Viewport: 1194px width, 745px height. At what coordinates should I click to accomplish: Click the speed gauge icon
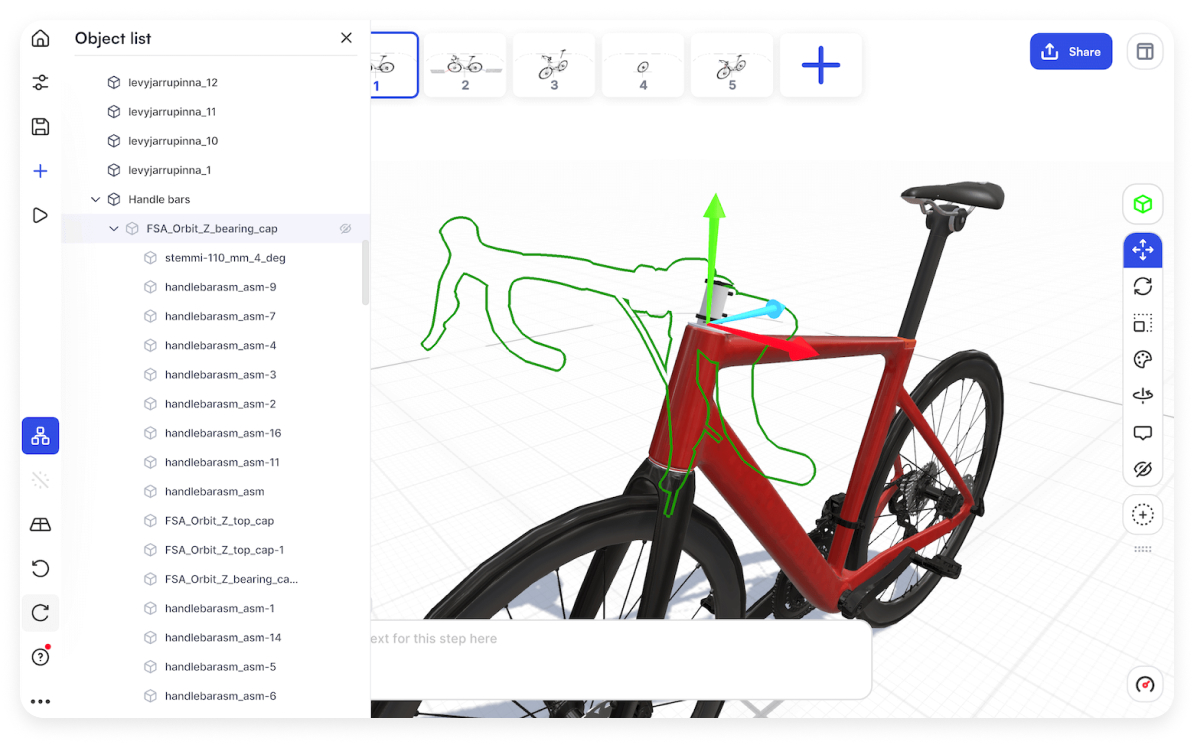click(1145, 684)
